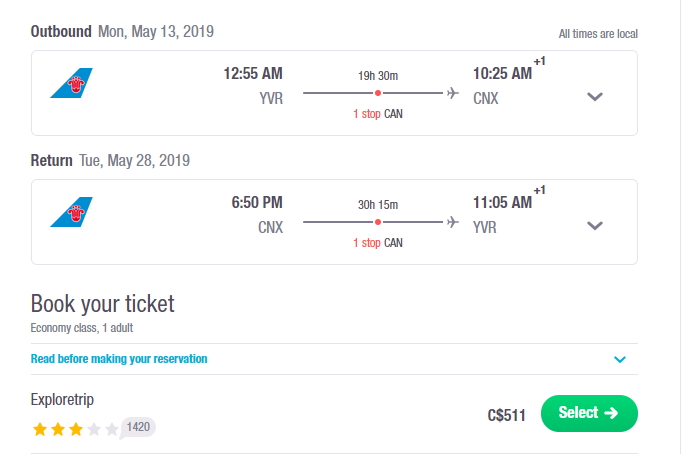
Task: Click the outbound flight airplane icon
Action: pyautogui.click(x=453, y=93)
